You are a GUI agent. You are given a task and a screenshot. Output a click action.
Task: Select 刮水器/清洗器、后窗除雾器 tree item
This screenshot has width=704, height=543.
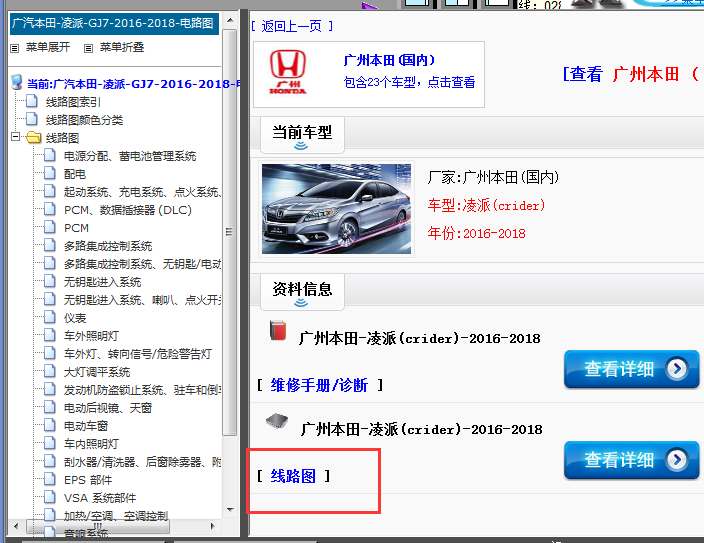point(142,462)
